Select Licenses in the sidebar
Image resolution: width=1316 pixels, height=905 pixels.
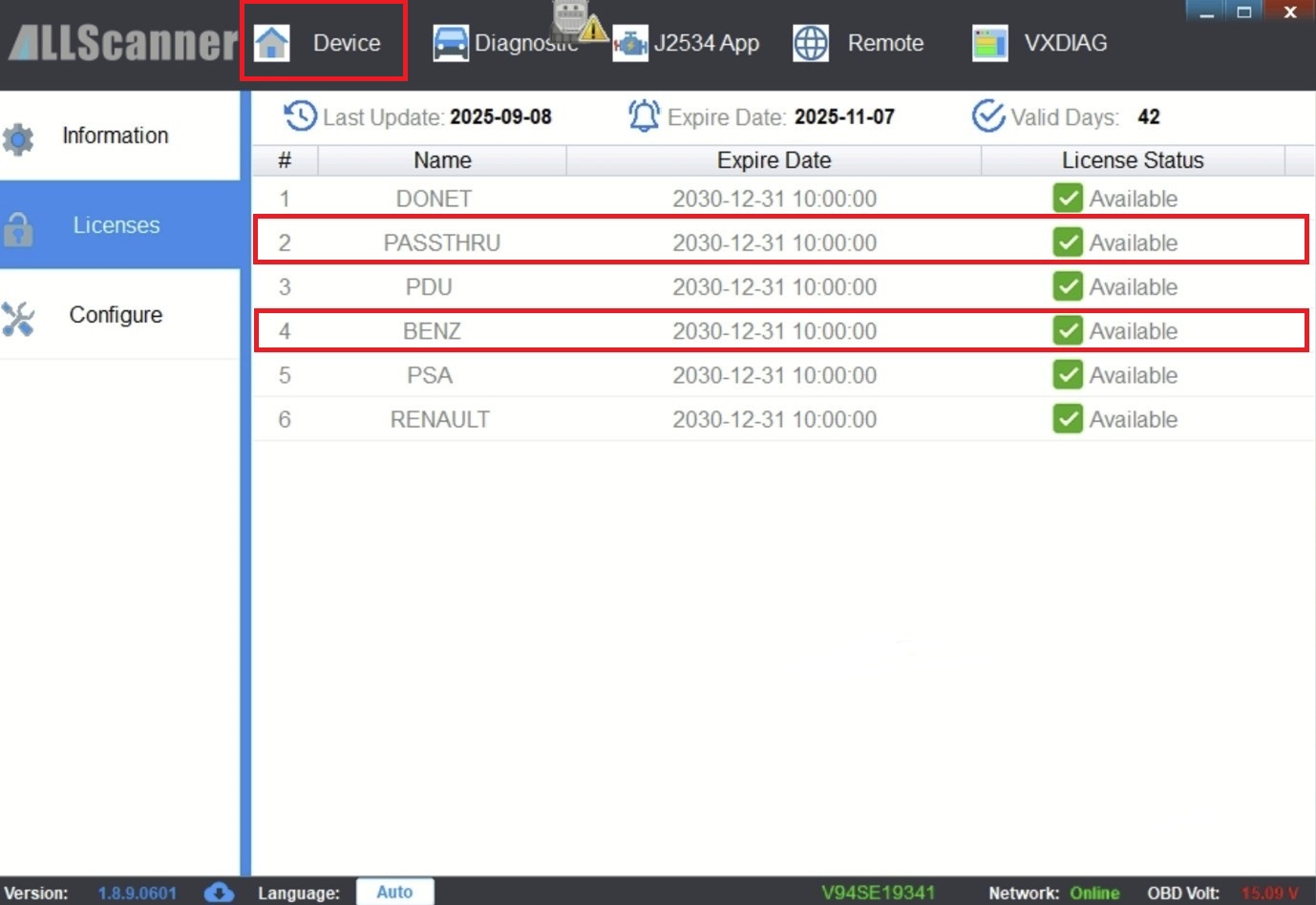(x=119, y=225)
